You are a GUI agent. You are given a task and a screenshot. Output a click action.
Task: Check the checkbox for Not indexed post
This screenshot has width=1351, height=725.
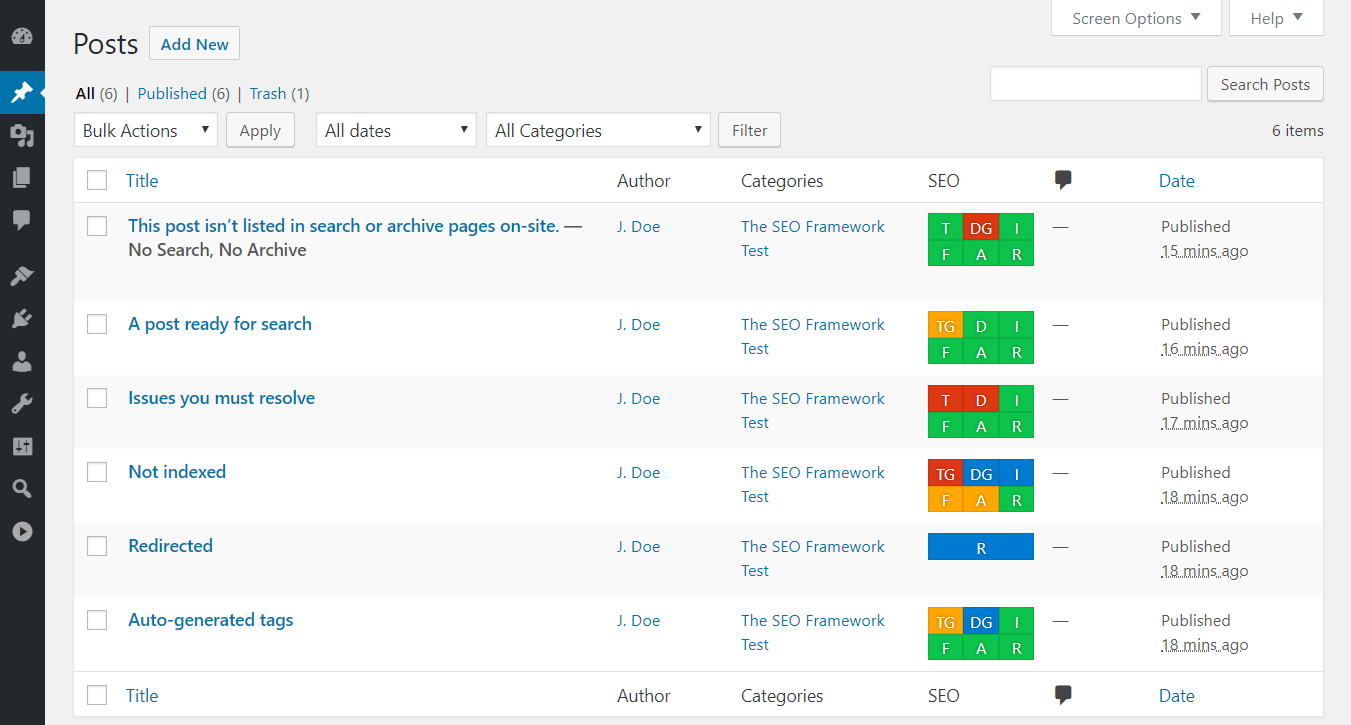pos(97,472)
